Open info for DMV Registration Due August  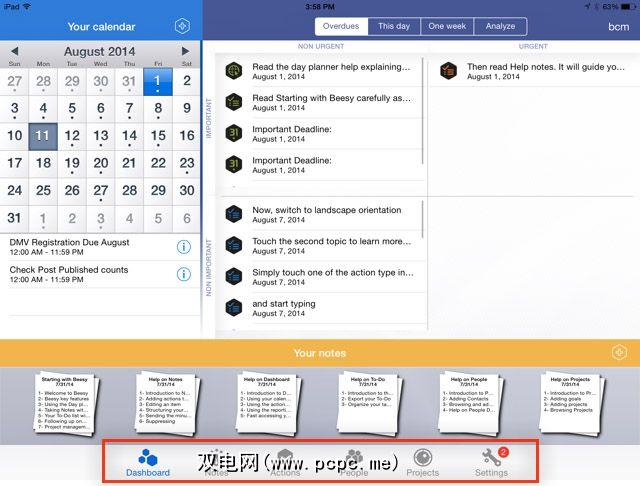184,246
